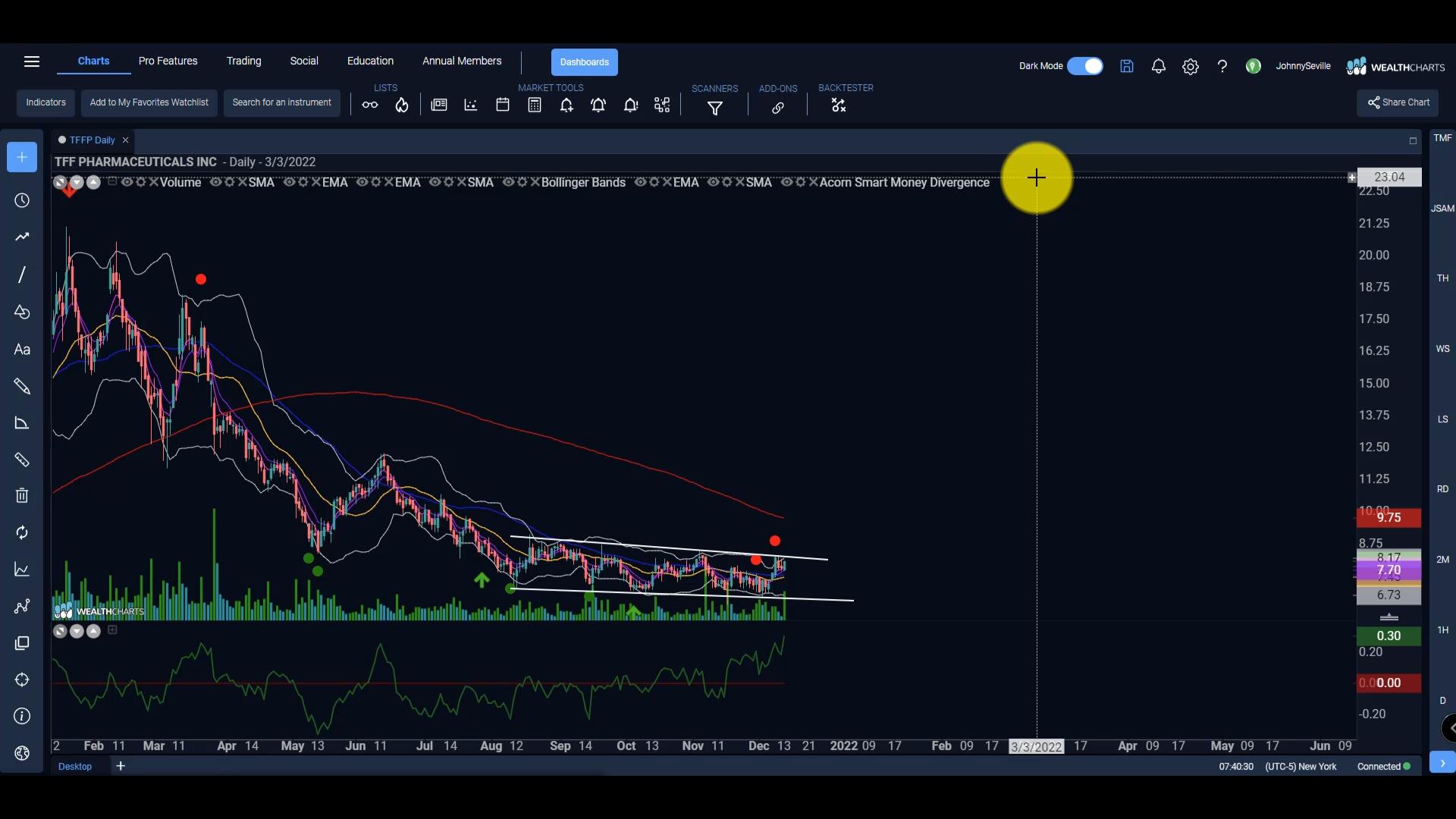This screenshot has width=1456, height=819.
Task: Click Add to My Favorites Watchlist
Action: point(149,102)
